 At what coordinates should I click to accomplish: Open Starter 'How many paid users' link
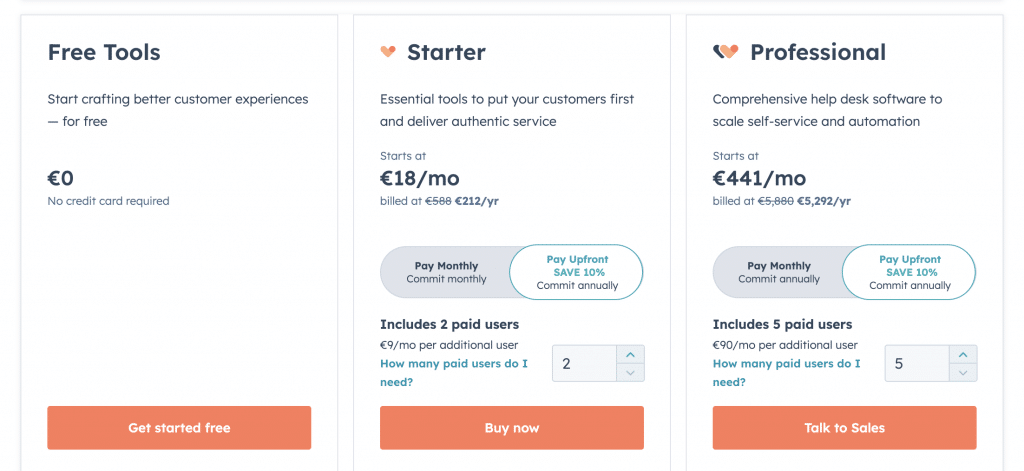pos(454,372)
